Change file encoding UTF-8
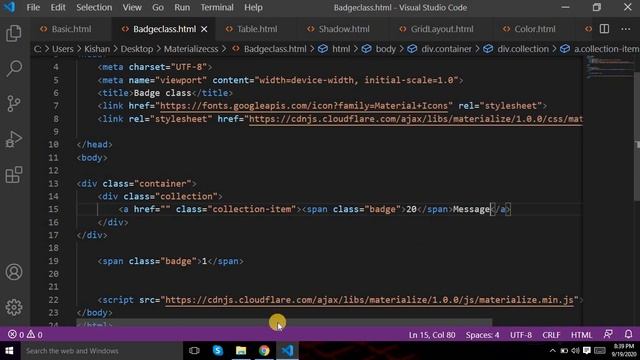 point(521,335)
